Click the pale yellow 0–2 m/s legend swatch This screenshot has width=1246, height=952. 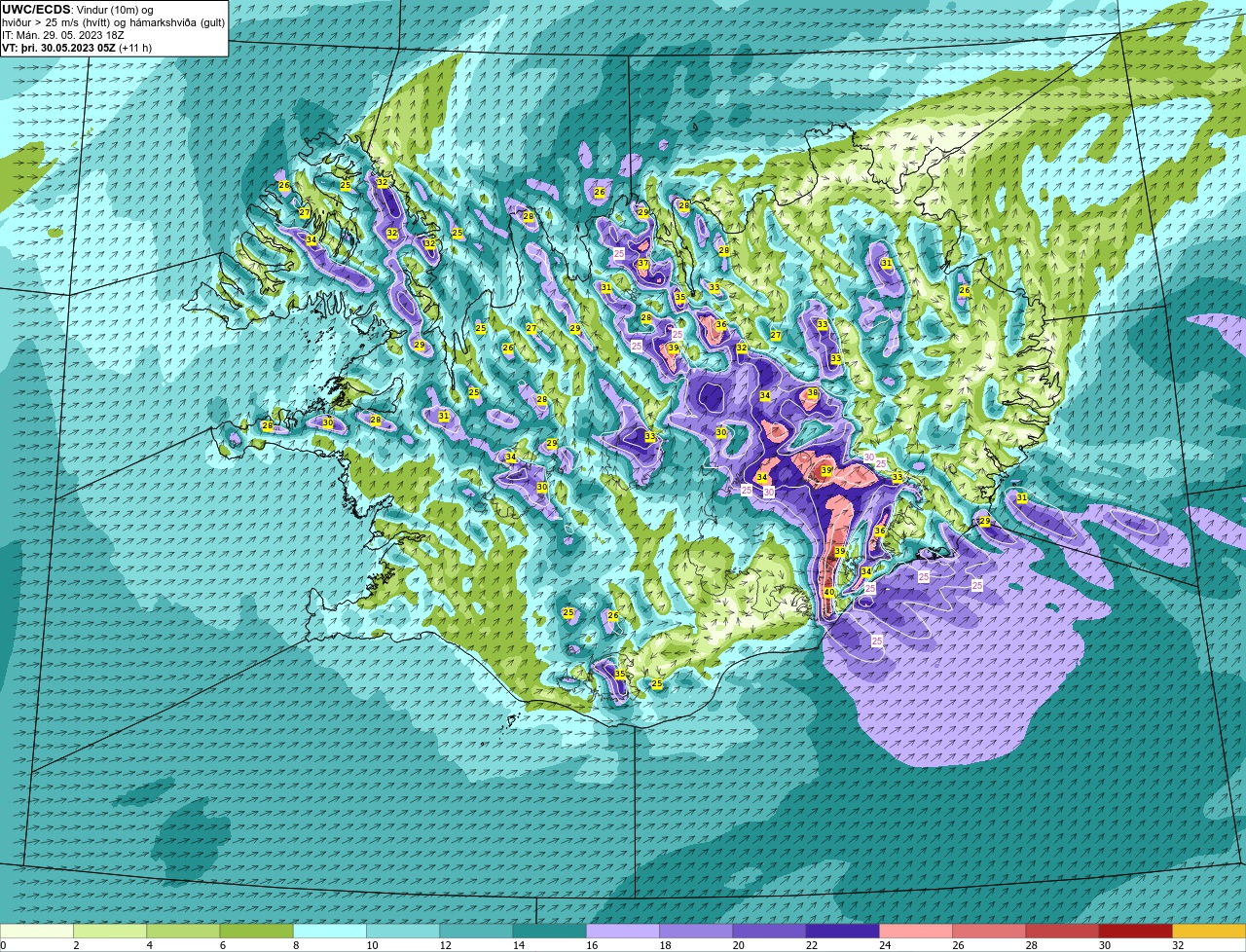[x=37, y=931]
